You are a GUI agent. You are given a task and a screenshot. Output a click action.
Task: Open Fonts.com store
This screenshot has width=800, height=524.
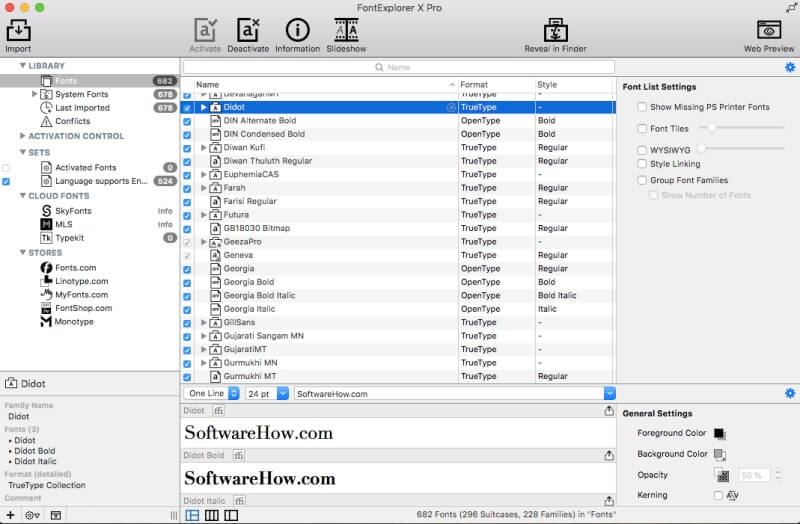pyautogui.click(x=76, y=267)
